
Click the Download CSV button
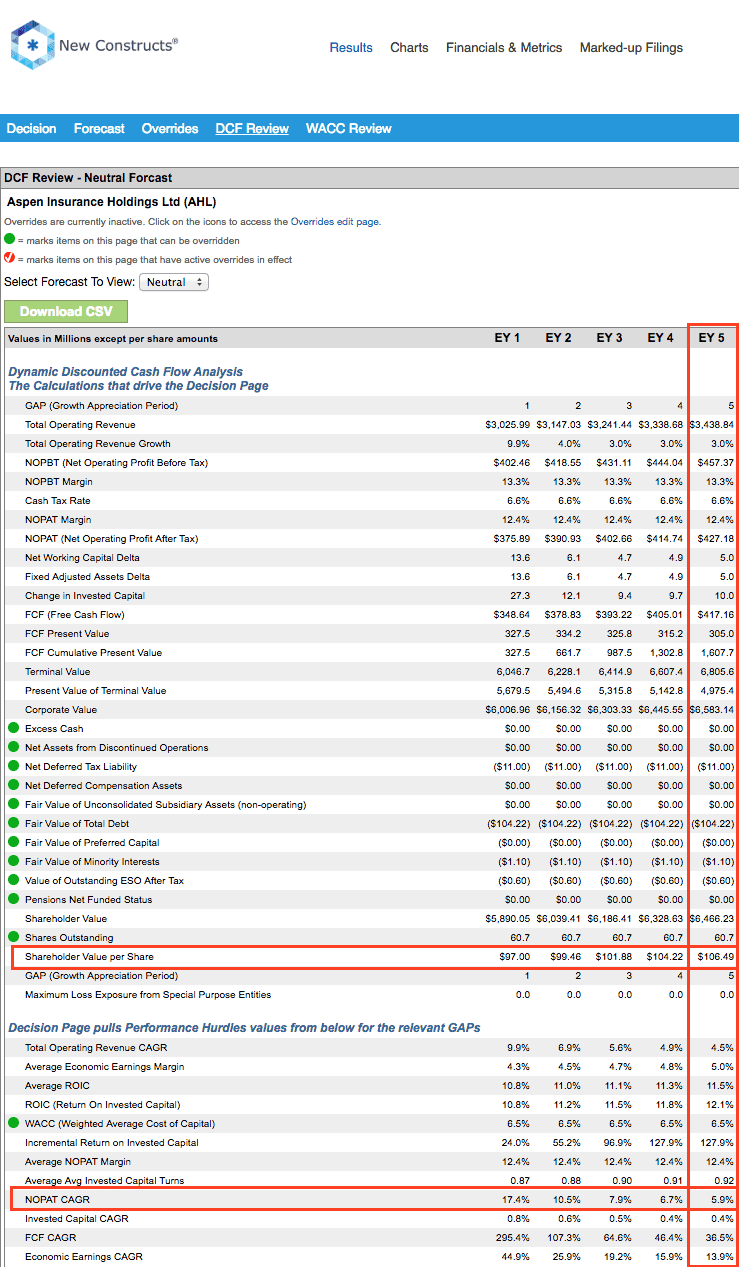pyautogui.click(x=66, y=311)
